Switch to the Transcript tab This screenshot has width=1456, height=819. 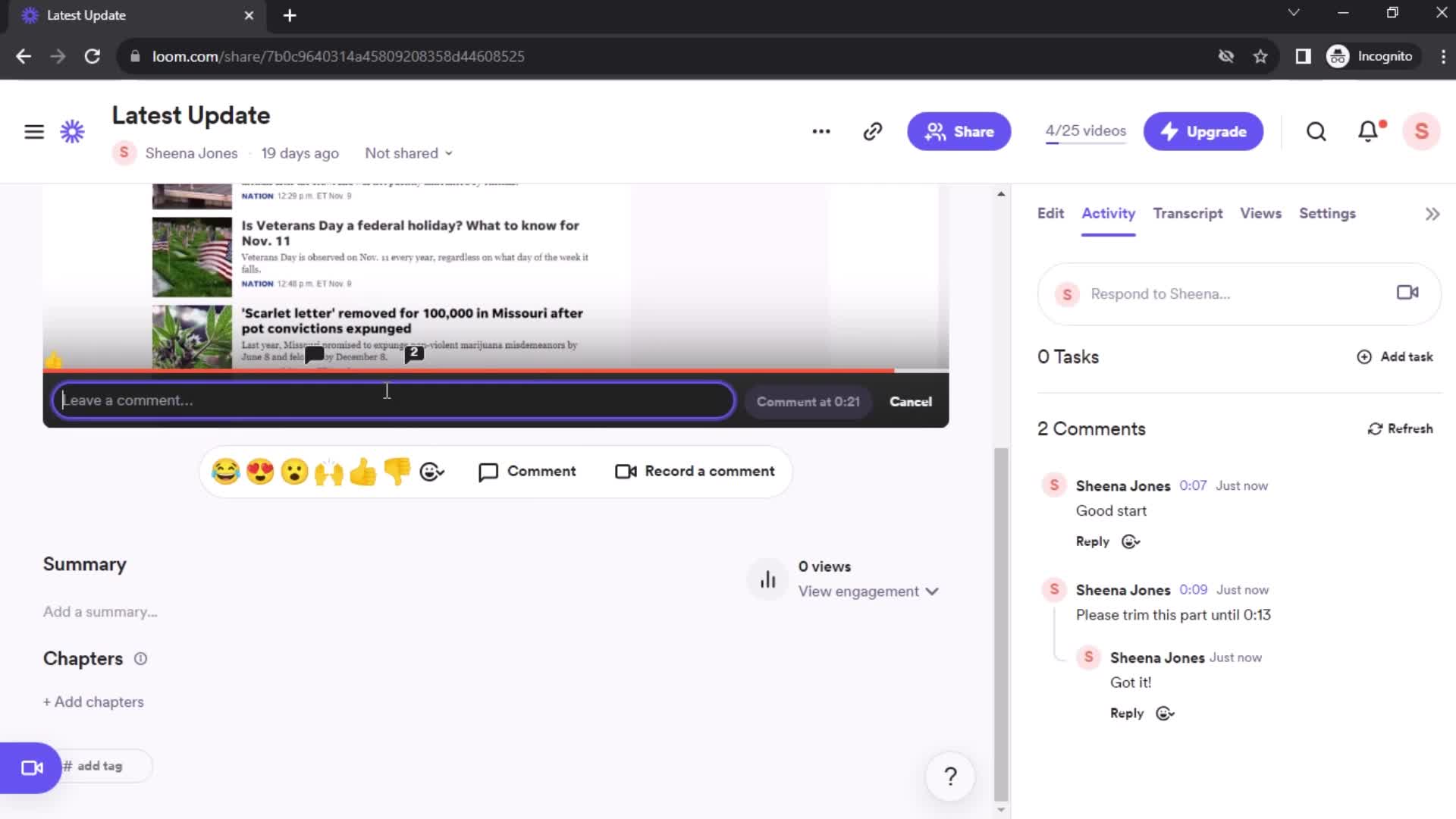(1188, 213)
